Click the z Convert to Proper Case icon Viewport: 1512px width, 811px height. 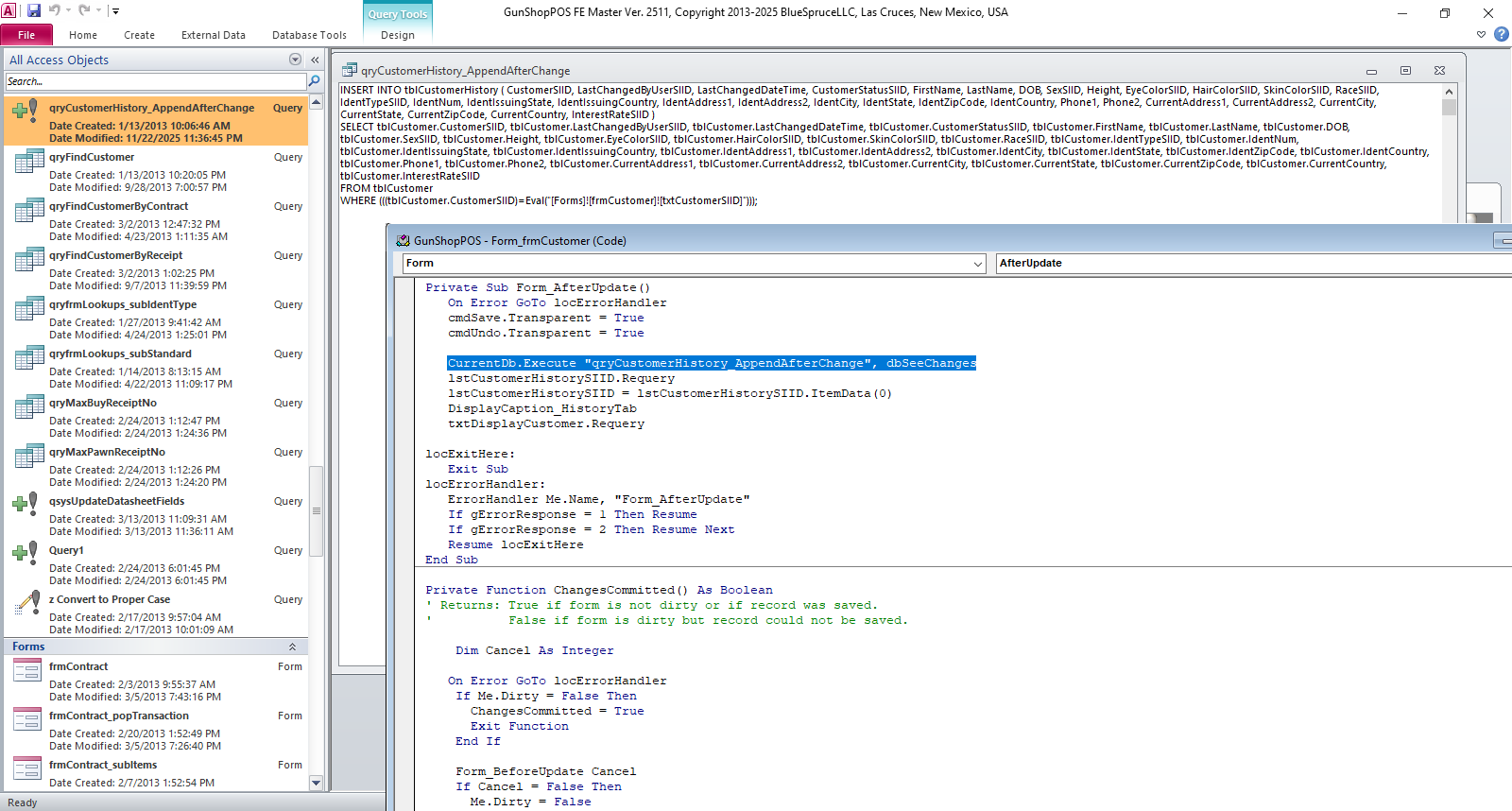[x=27, y=602]
